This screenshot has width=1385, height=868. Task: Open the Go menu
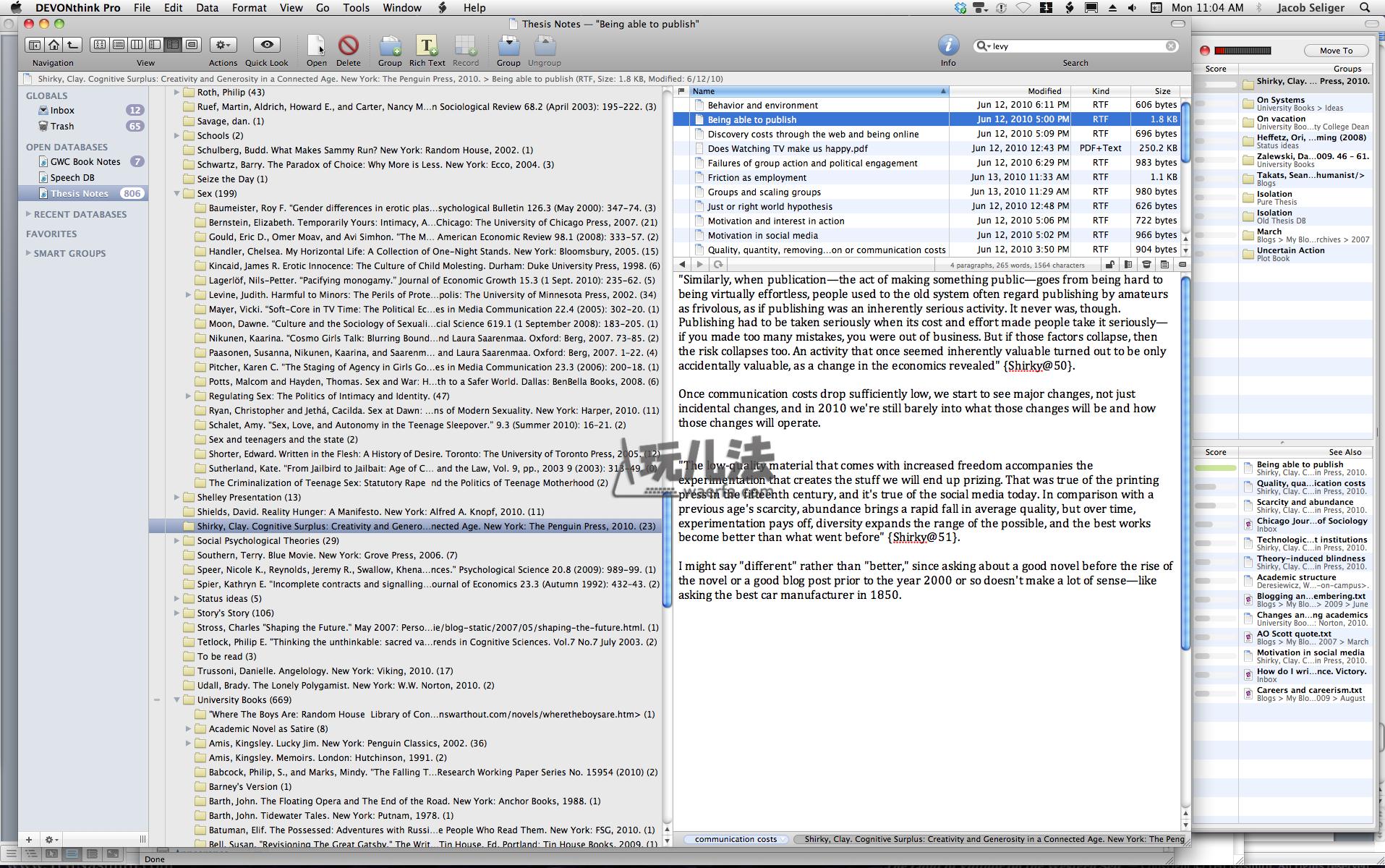(x=323, y=8)
